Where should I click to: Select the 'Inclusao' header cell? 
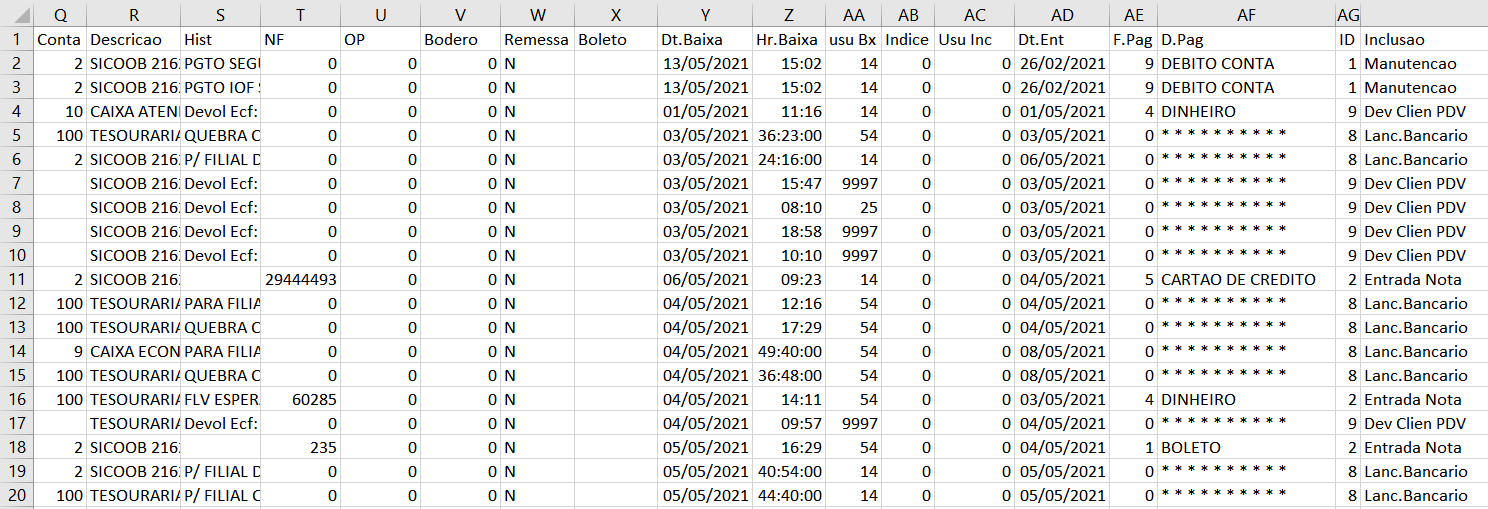[1424, 40]
